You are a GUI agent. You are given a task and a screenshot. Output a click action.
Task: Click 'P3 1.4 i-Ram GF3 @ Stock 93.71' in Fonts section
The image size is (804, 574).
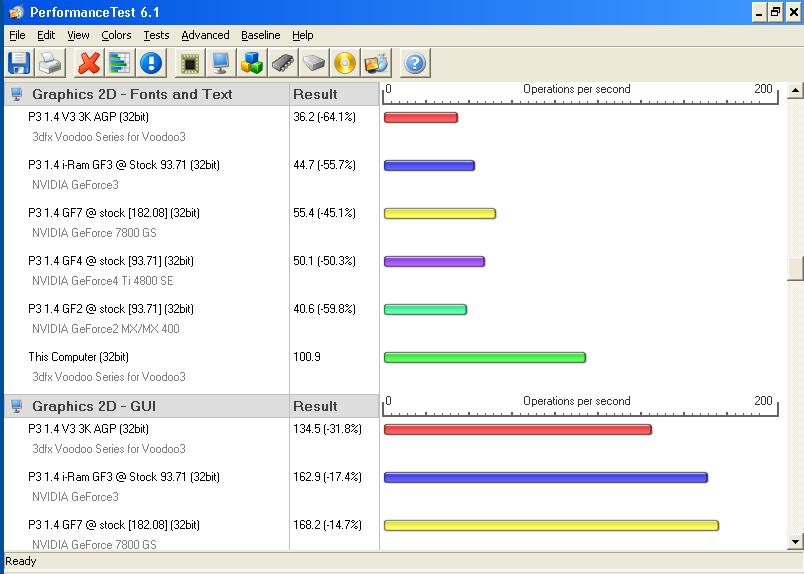coord(124,165)
